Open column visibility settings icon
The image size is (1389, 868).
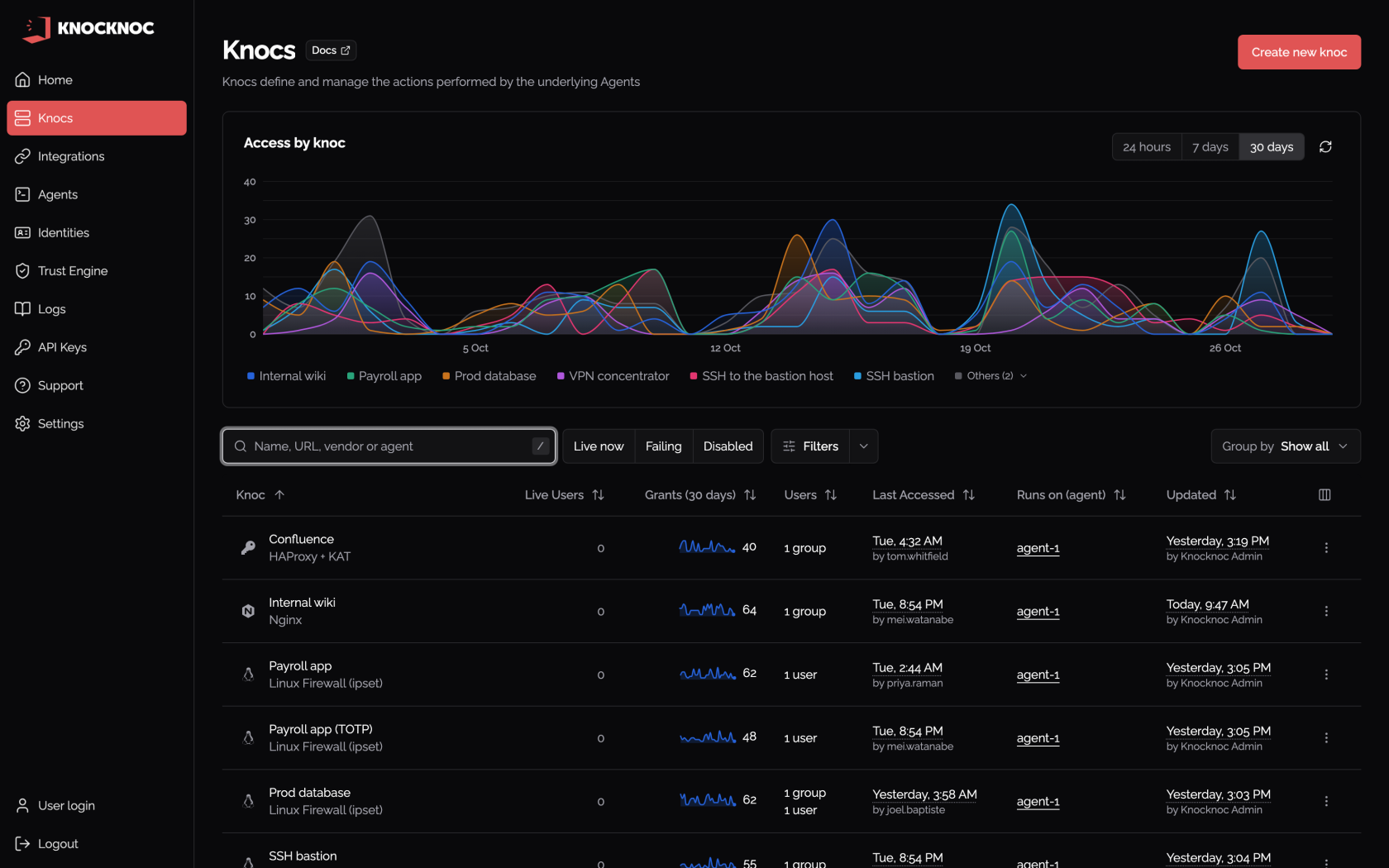click(1325, 494)
